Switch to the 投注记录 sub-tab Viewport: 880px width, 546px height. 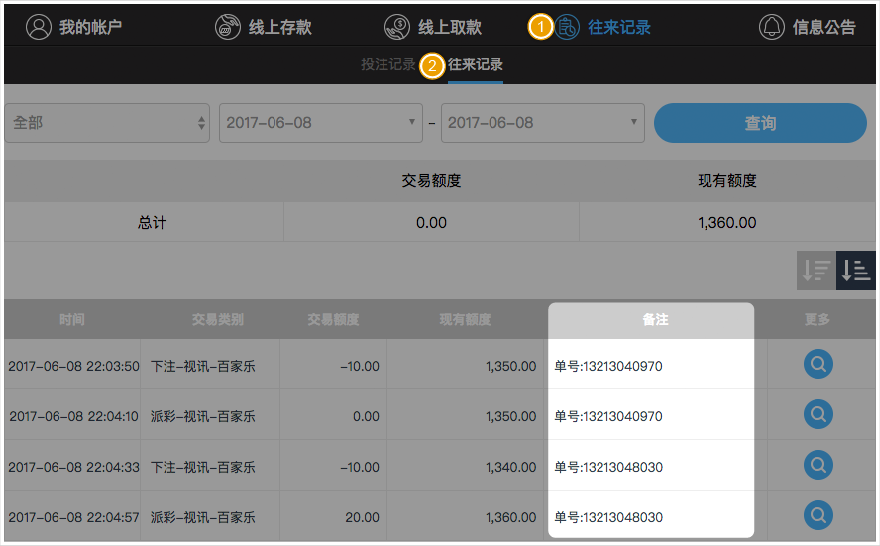(388, 65)
